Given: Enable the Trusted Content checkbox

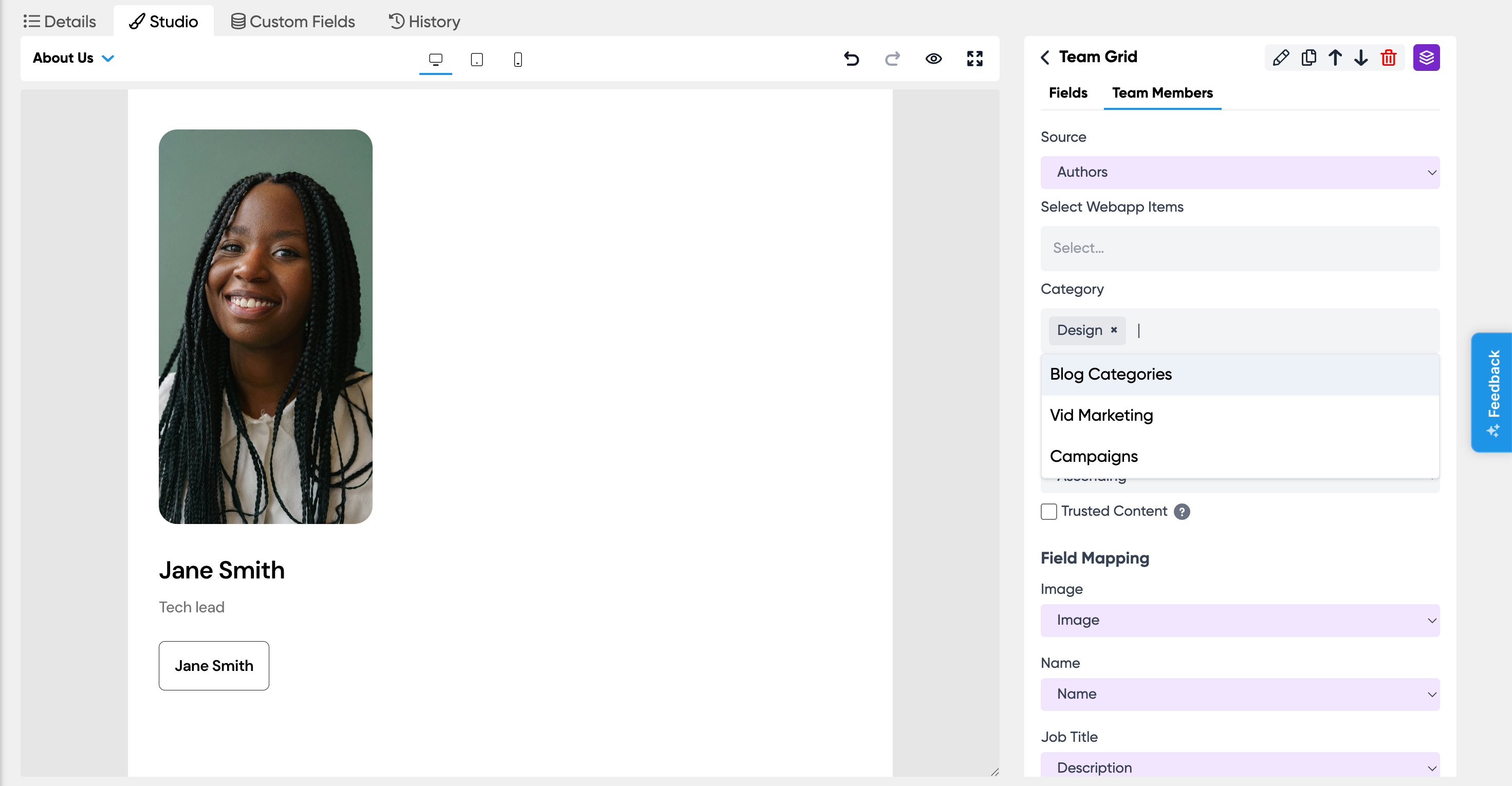Looking at the screenshot, I should (1049, 512).
